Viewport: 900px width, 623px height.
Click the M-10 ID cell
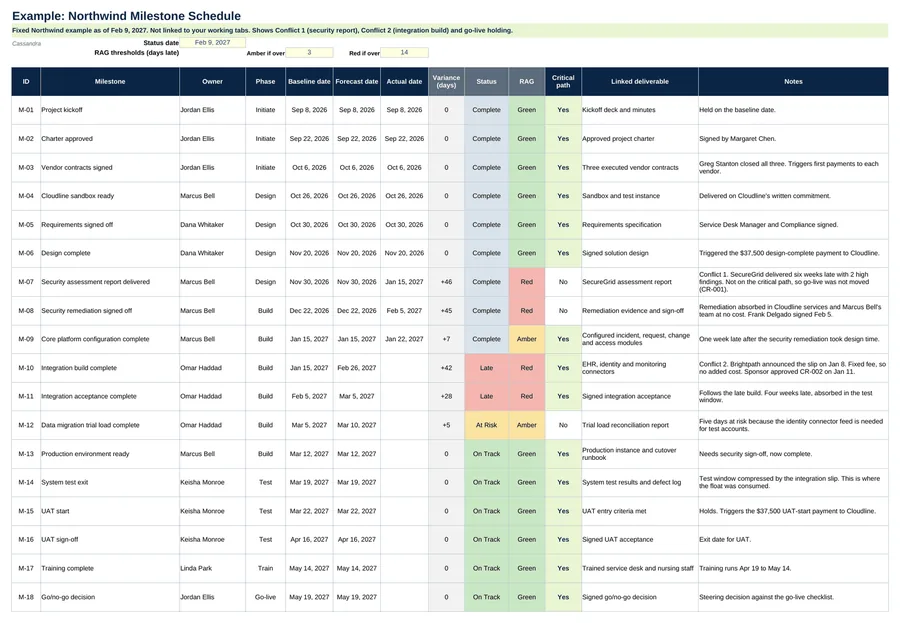26,367
